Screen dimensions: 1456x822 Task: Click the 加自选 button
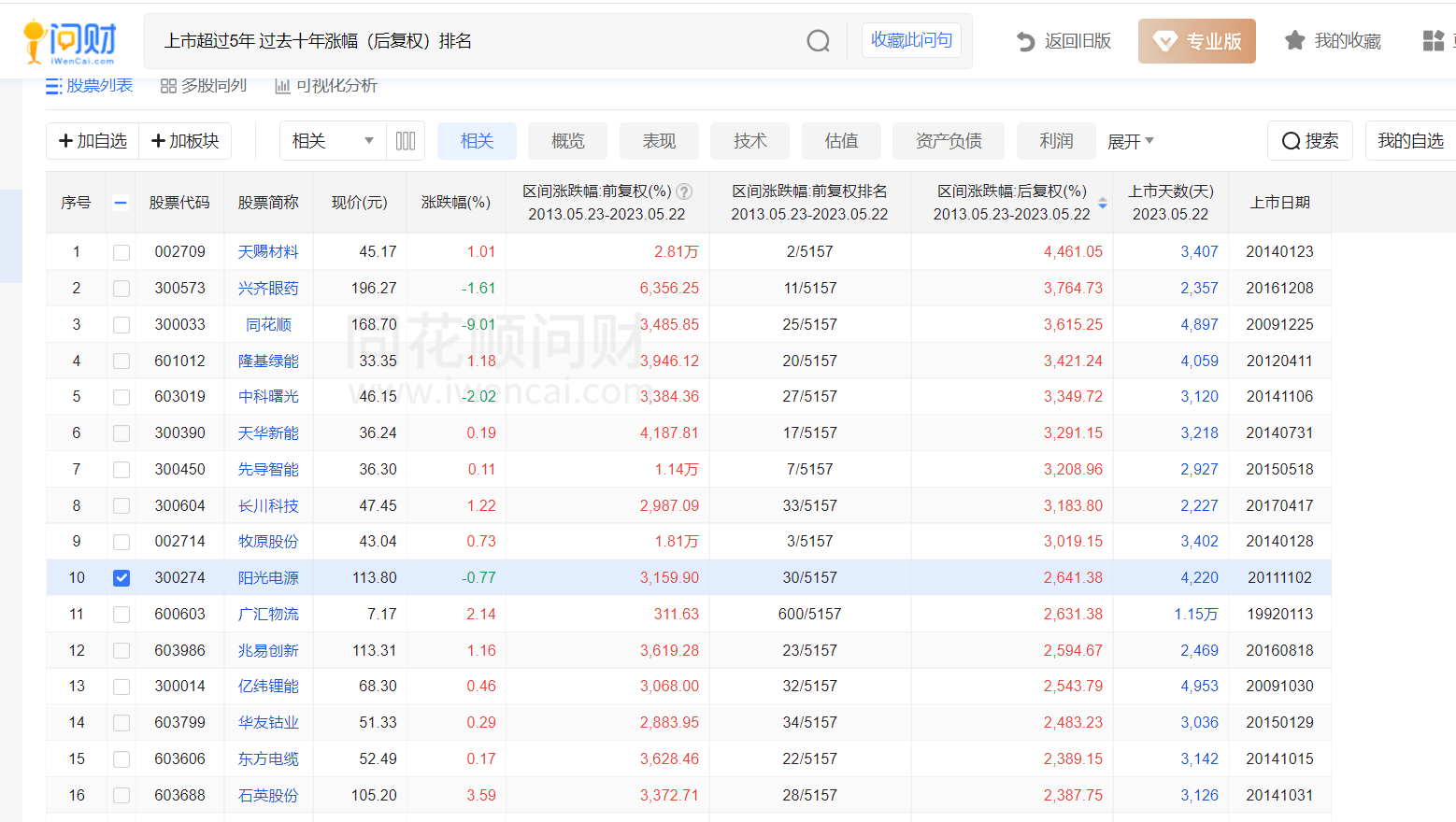(x=93, y=141)
